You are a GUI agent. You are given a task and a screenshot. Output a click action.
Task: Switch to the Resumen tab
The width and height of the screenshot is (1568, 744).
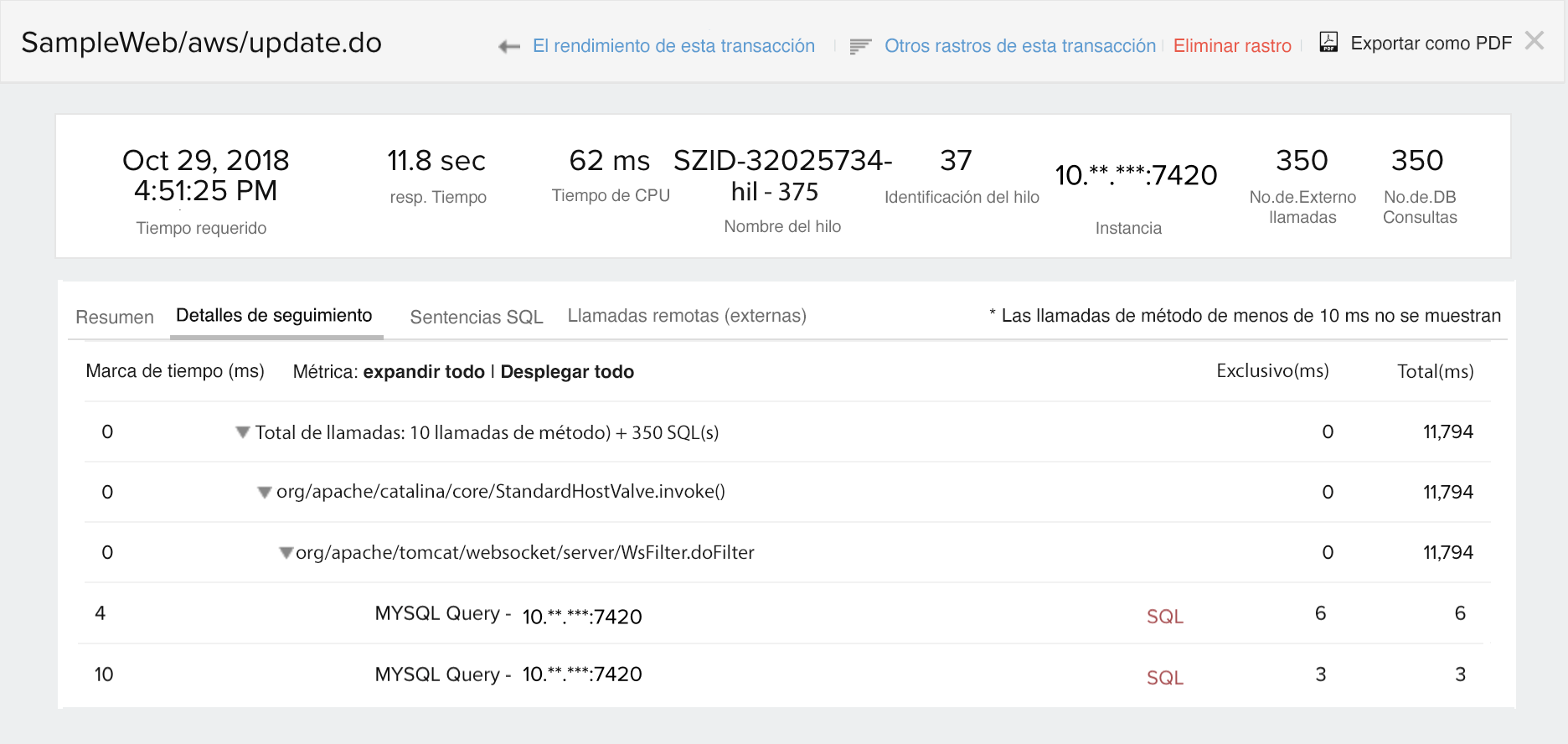115,318
